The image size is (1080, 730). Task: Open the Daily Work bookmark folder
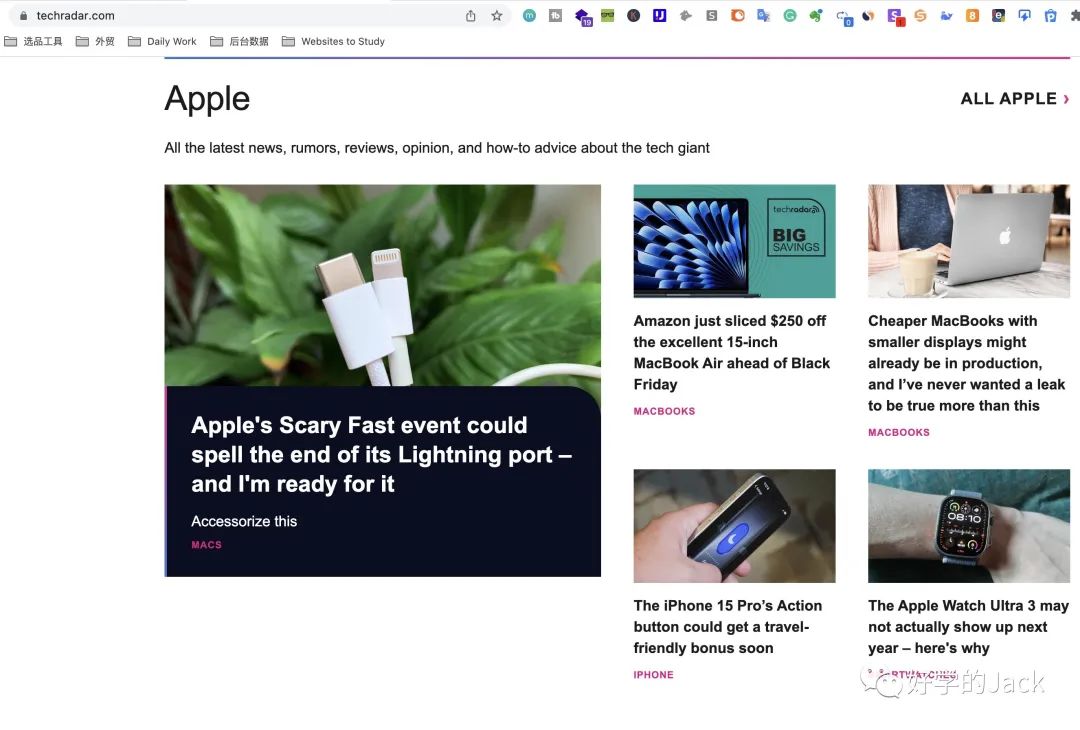[x=163, y=41]
